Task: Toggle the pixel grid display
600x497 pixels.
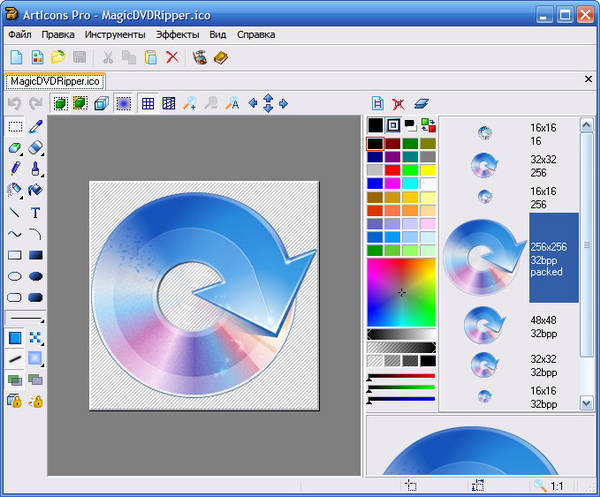Action: [147, 103]
